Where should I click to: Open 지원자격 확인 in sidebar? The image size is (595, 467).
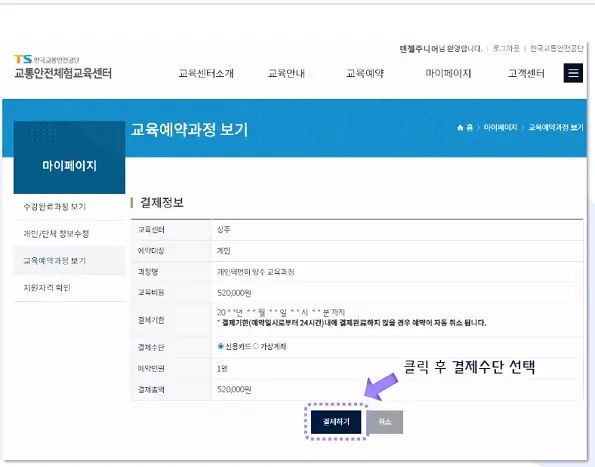[x=47, y=288]
